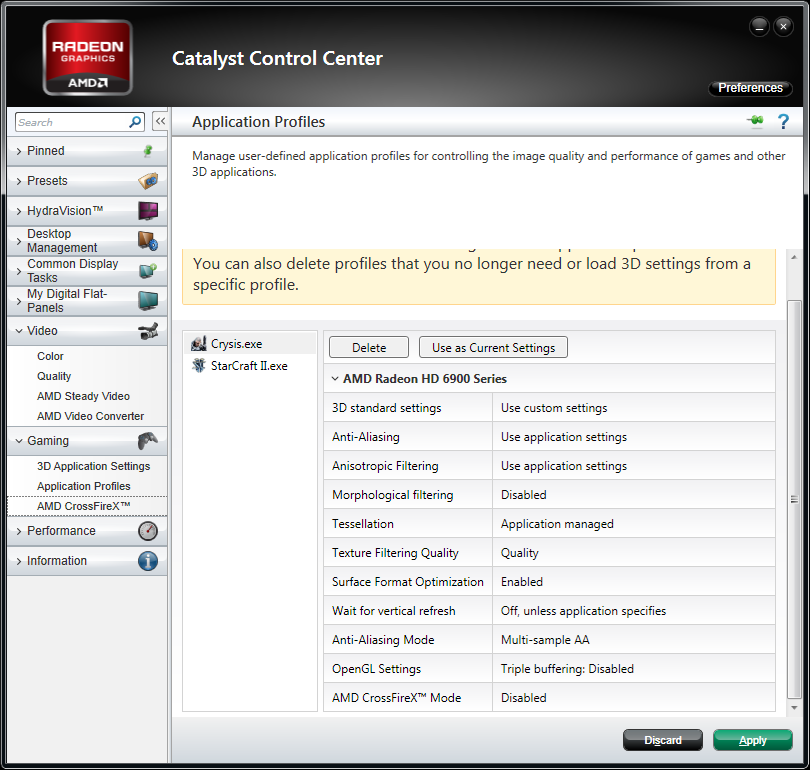
Task: Select the StarCraft II.exe profile
Action: click(250, 366)
